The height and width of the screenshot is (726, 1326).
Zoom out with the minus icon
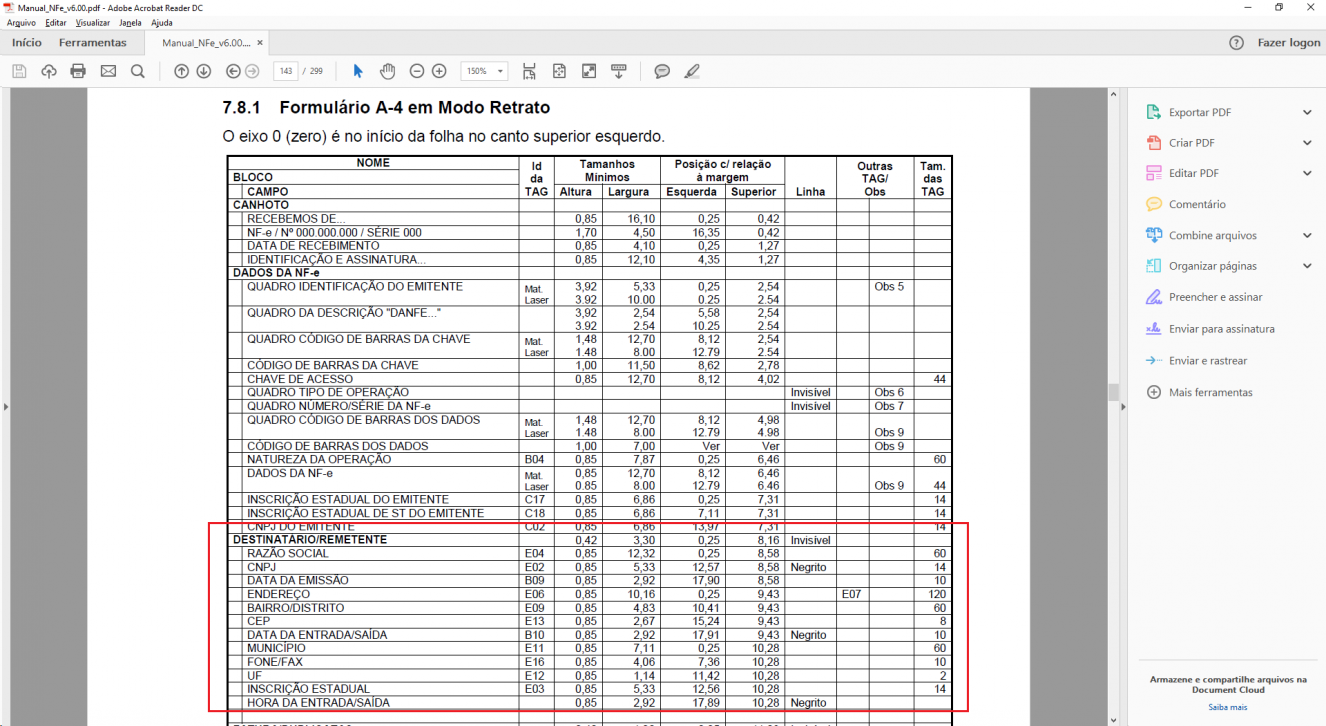(416, 71)
